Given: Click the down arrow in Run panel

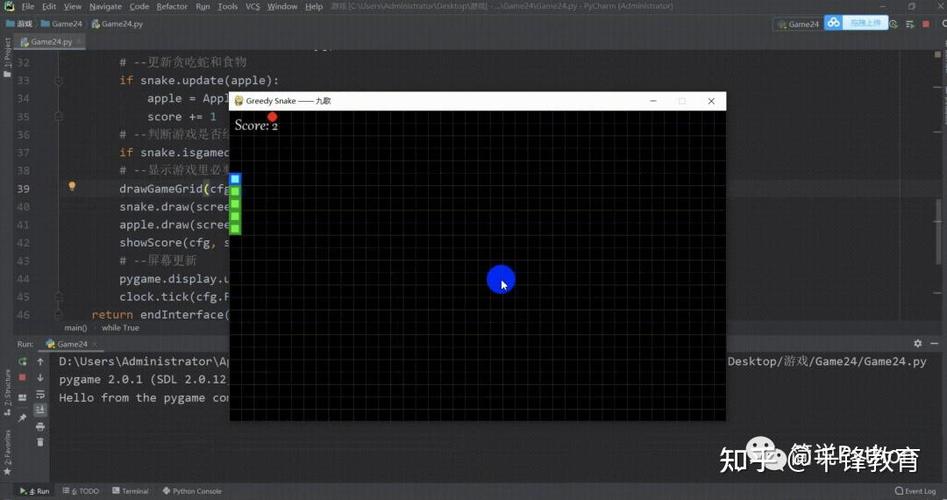Looking at the screenshot, I should [x=40, y=377].
